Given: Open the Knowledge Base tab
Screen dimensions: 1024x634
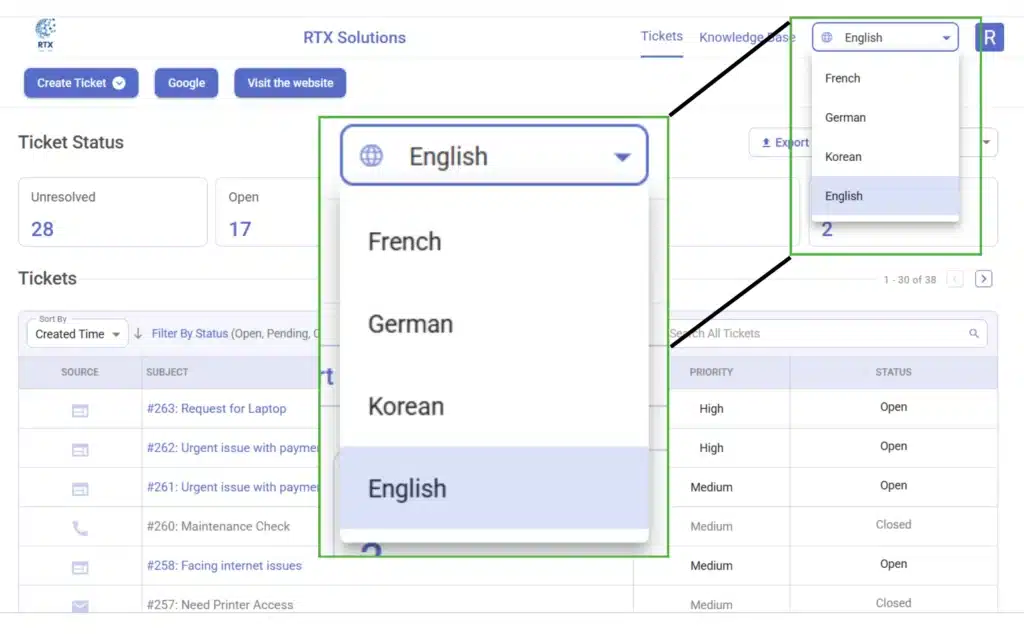Looking at the screenshot, I should click(x=747, y=38).
